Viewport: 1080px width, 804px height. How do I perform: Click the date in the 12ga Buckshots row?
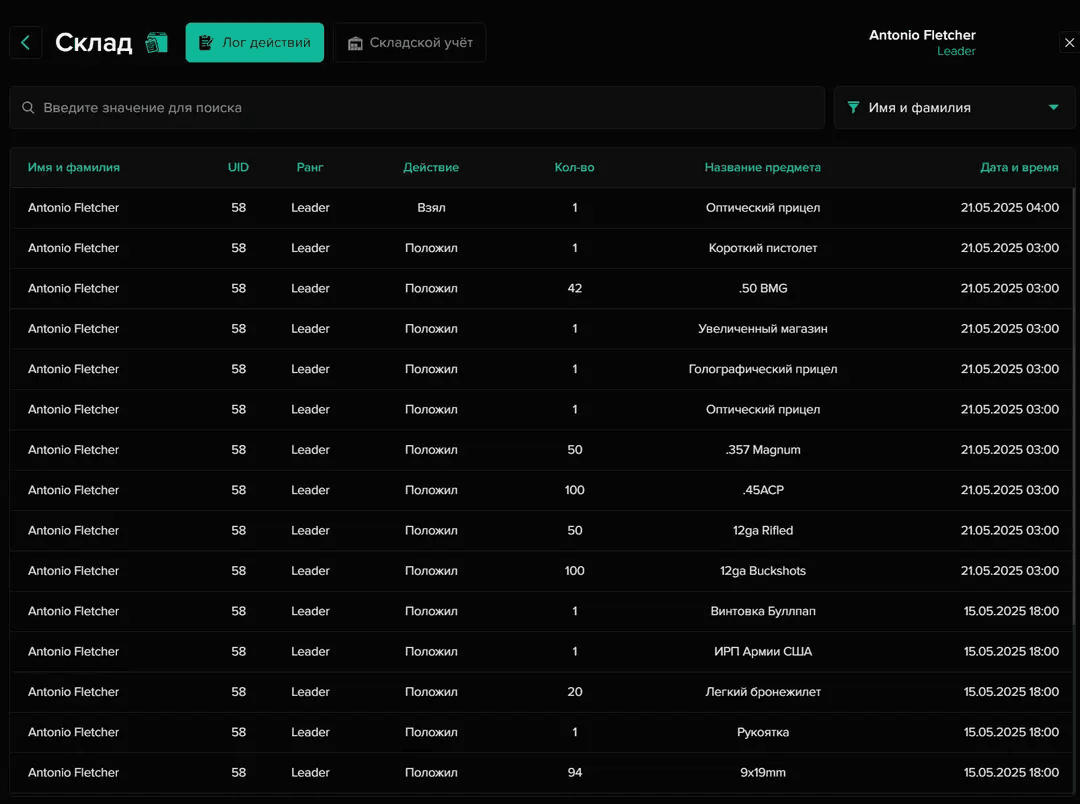(1010, 570)
